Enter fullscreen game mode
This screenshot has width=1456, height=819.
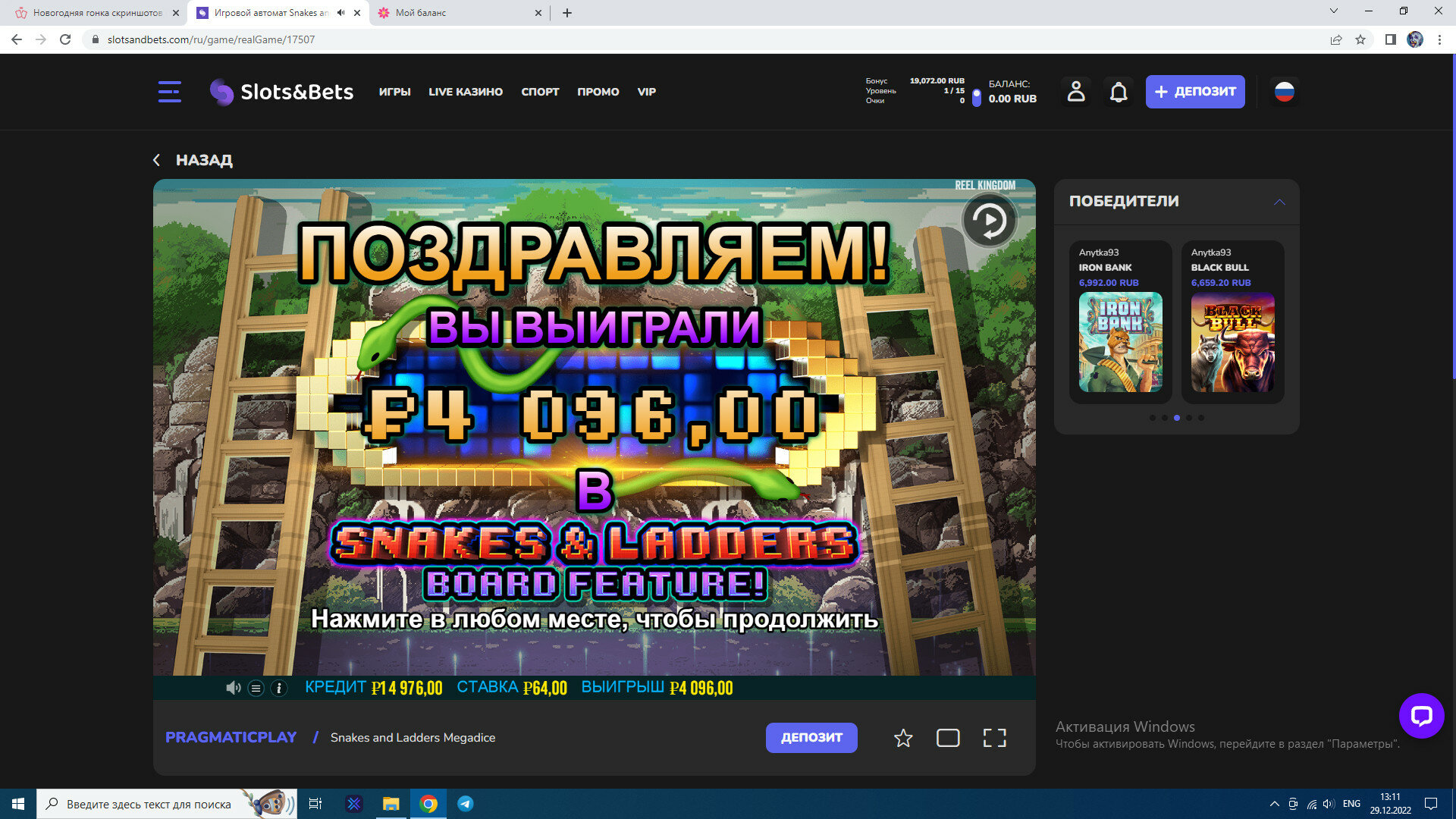pyautogui.click(x=994, y=738)
